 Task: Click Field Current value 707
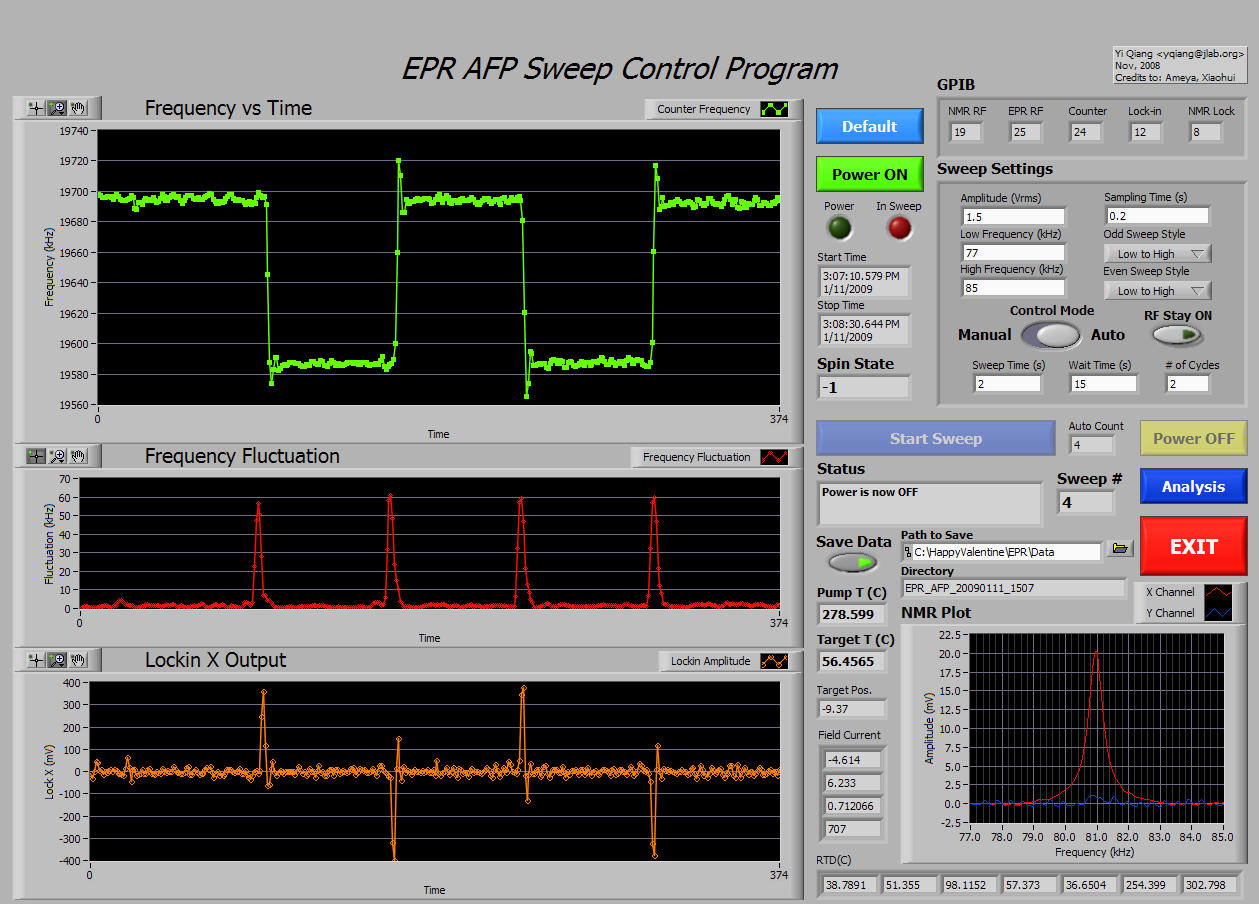[x=853, y=829]
